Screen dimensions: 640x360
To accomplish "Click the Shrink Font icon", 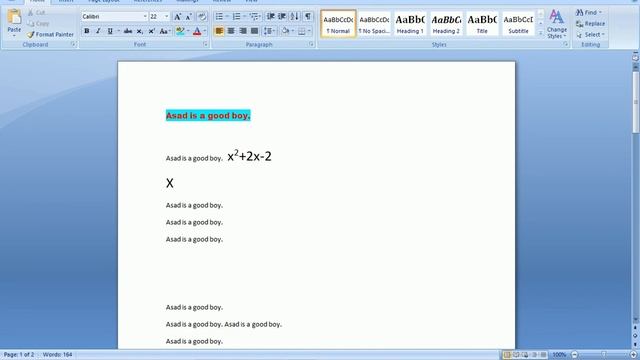I will [189, 17].
